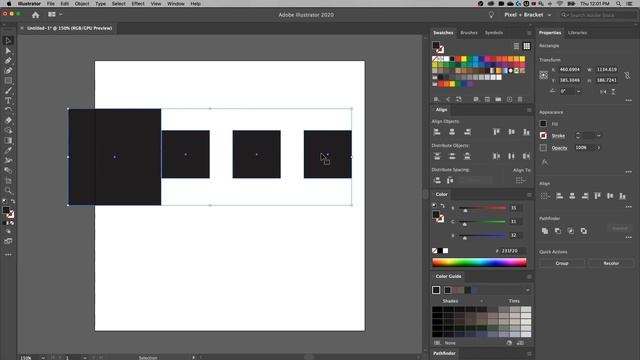Image resolution: width=640 pixels, height=360 pixels.
Task: Open arrange documents dropdown in top bar
Action: pyautogui.click(x=55, y=15)
